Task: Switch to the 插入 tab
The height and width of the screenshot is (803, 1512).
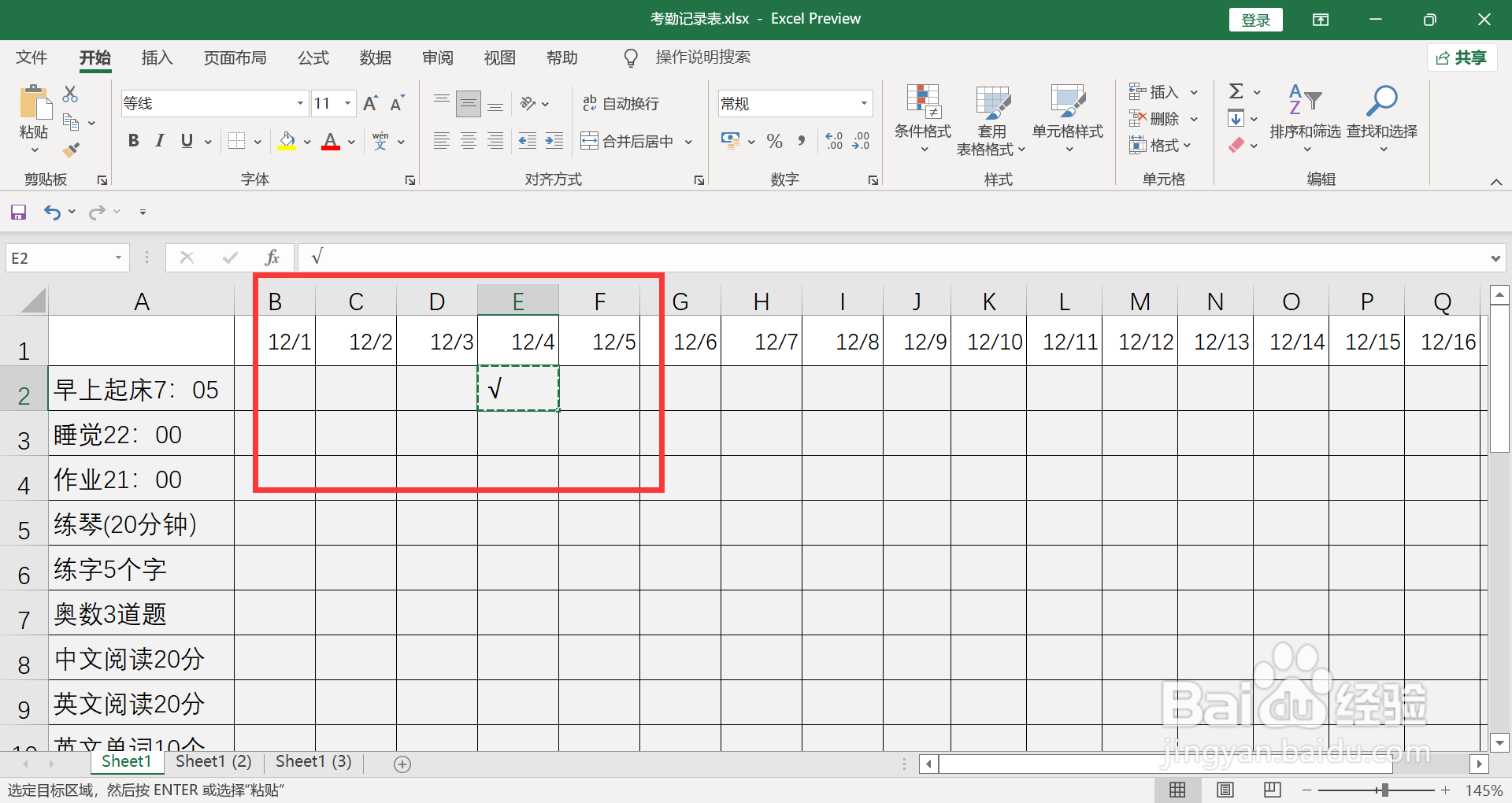Action: (157, 57)
